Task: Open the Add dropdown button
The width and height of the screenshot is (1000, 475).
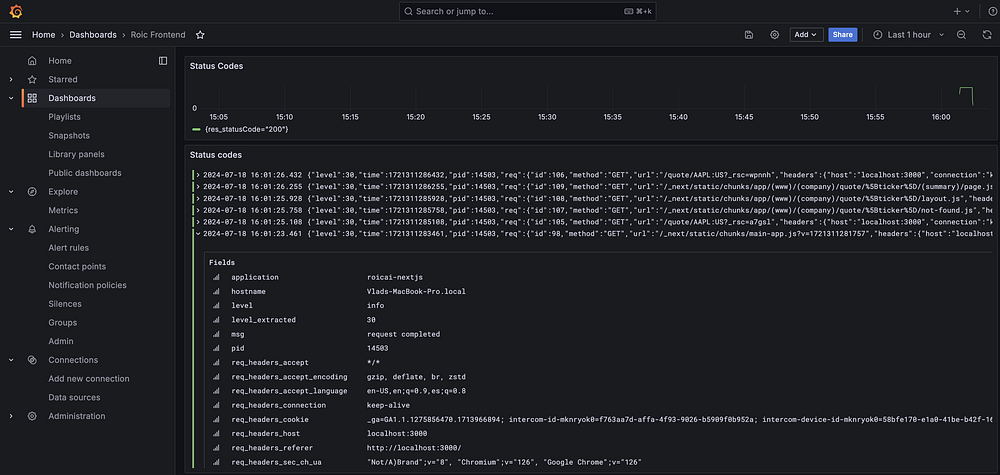Action: [x=806, y=35]
